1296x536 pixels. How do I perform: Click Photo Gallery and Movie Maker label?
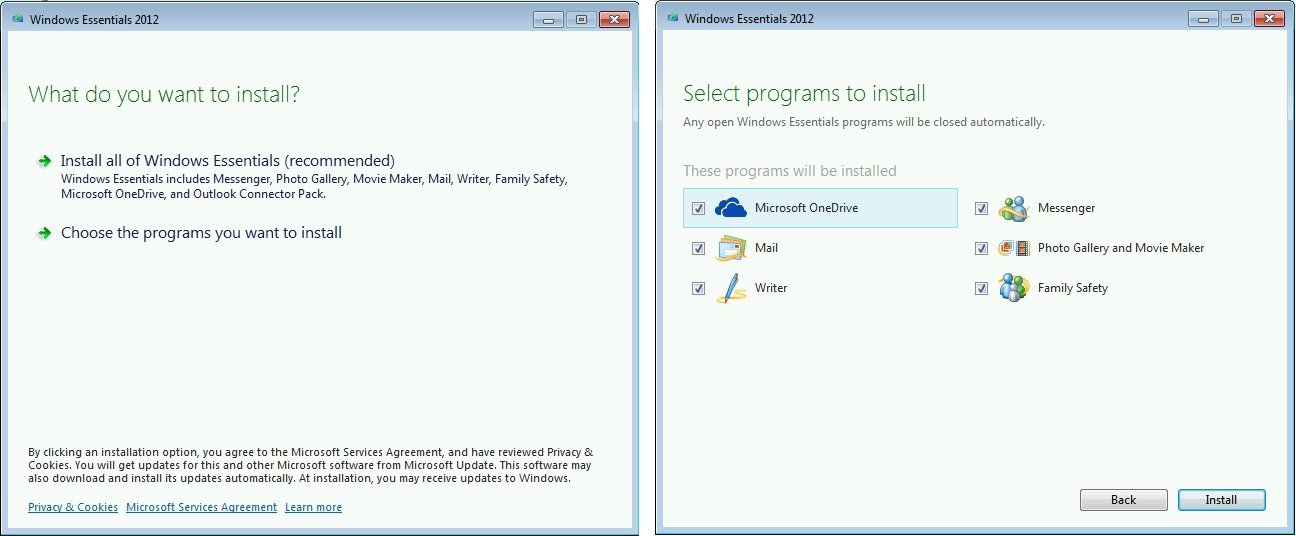click(x=1121, y=248)
